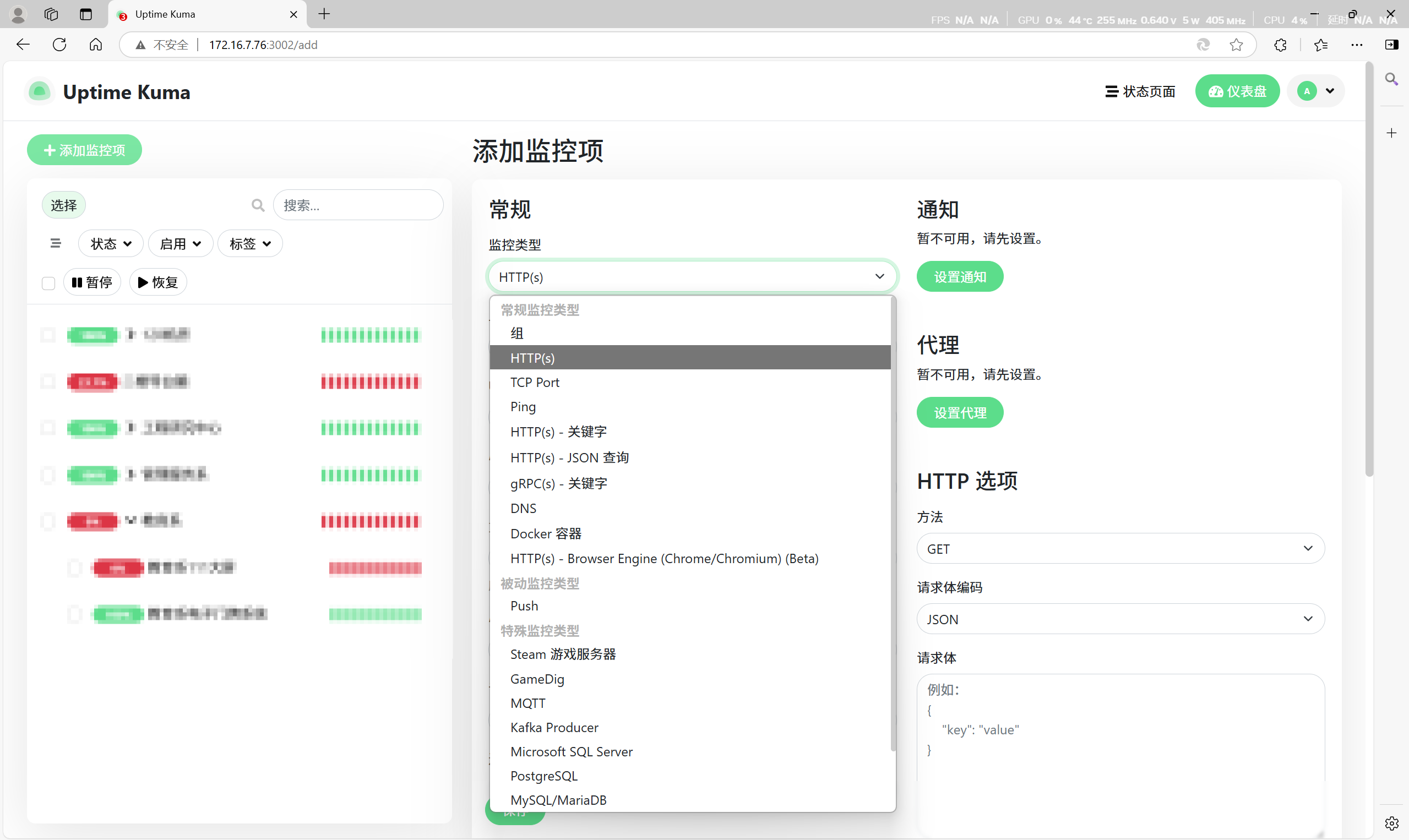This screenshot has width=1409, height=840.
Task: Click the monitor list search magnifier icon
Action: coord(258,205)
